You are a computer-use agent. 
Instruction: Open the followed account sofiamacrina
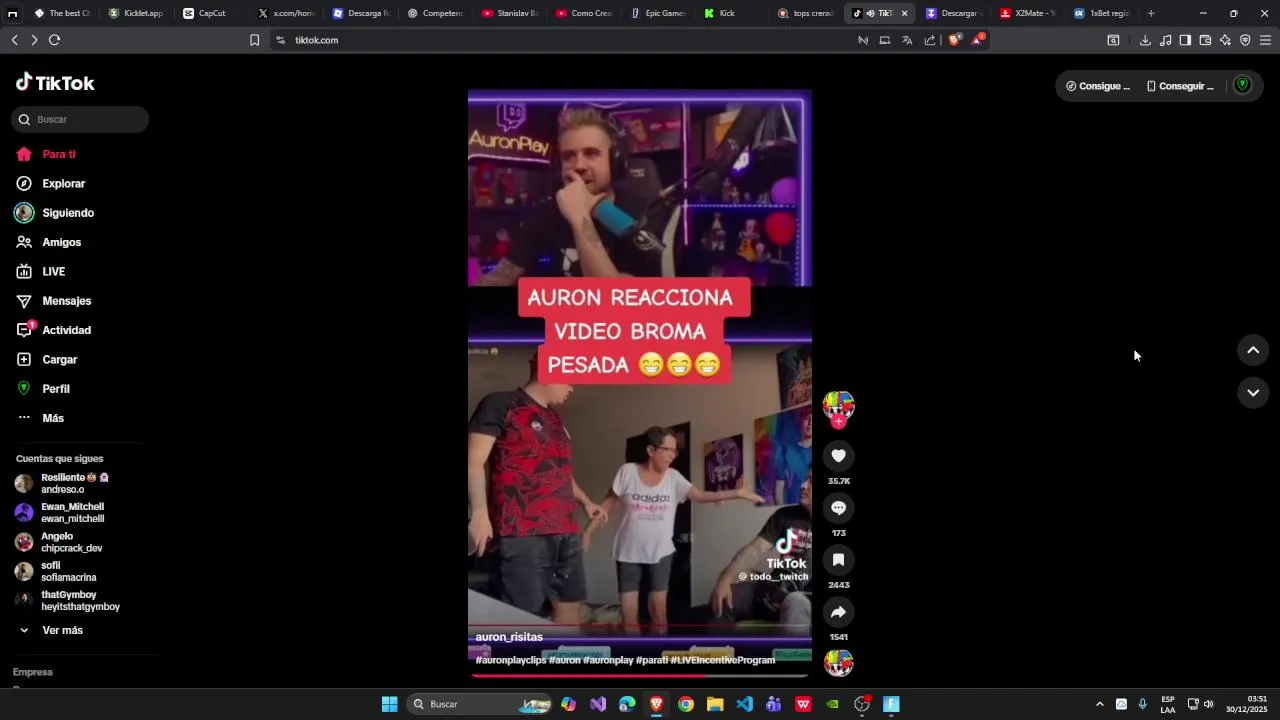(56, 571)
